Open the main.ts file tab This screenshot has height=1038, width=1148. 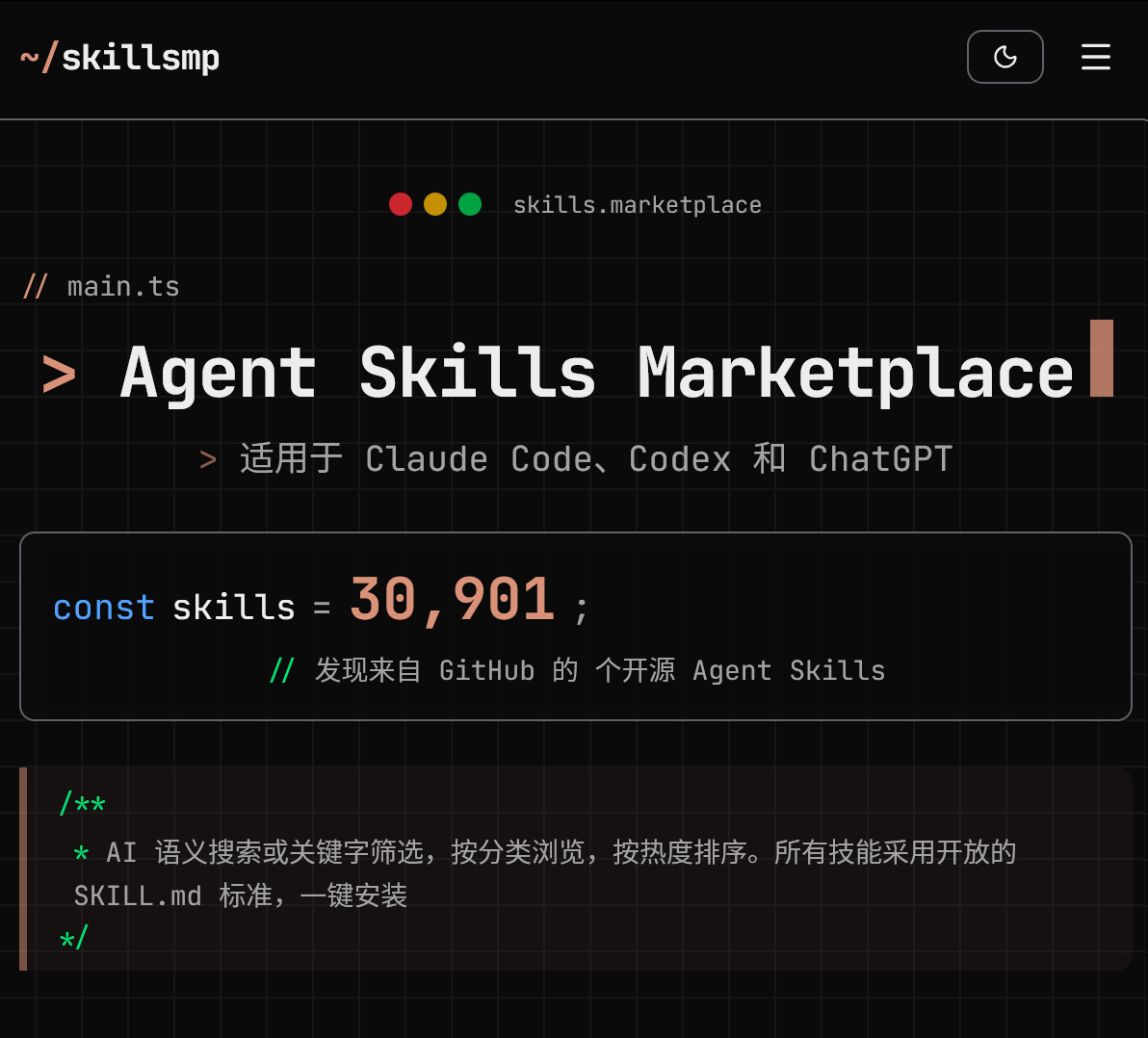(101, 286)
